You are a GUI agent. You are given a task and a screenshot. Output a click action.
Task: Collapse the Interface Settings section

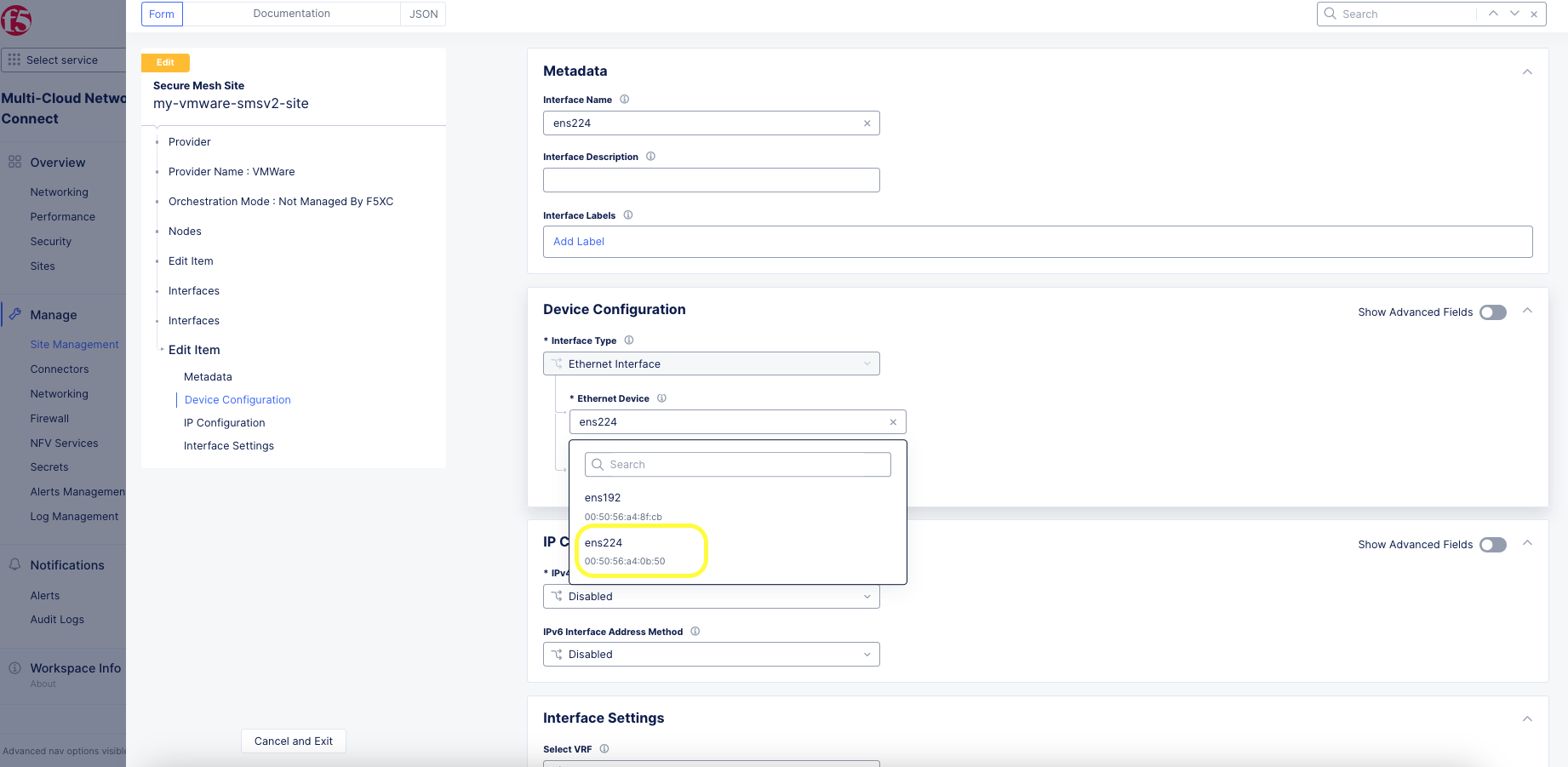coord(1527,718)
